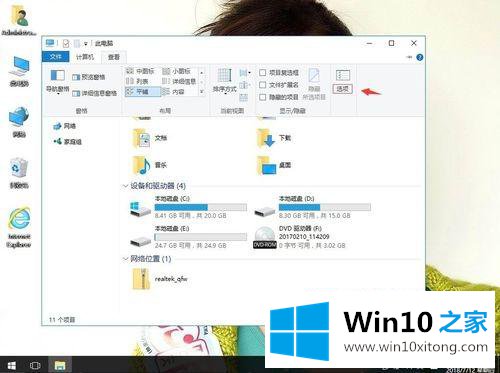Viewport: 500px width, 373px height.
Task: Click the This PC icon in title bar
Action: pyautogui.click(x=50, y=43)
